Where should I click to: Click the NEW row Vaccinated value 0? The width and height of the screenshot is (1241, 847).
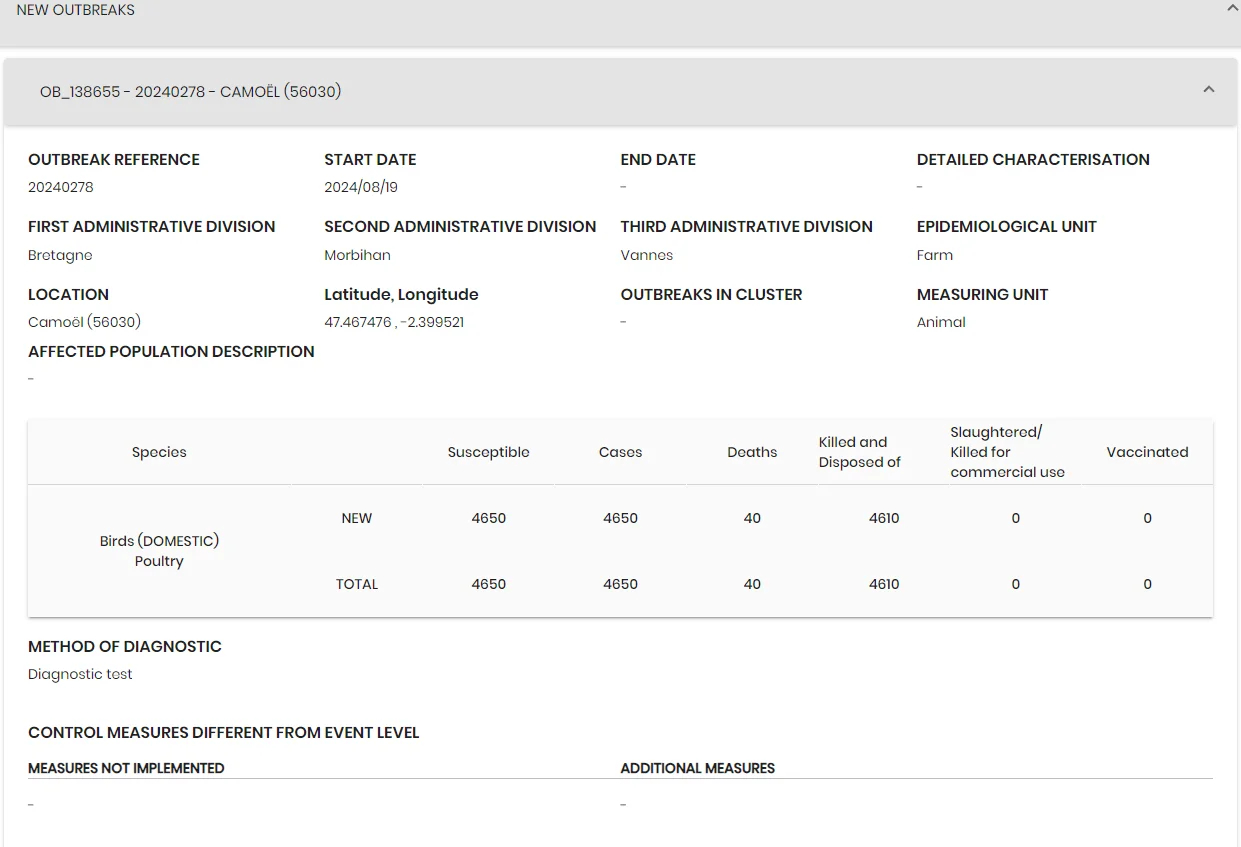1147,518
